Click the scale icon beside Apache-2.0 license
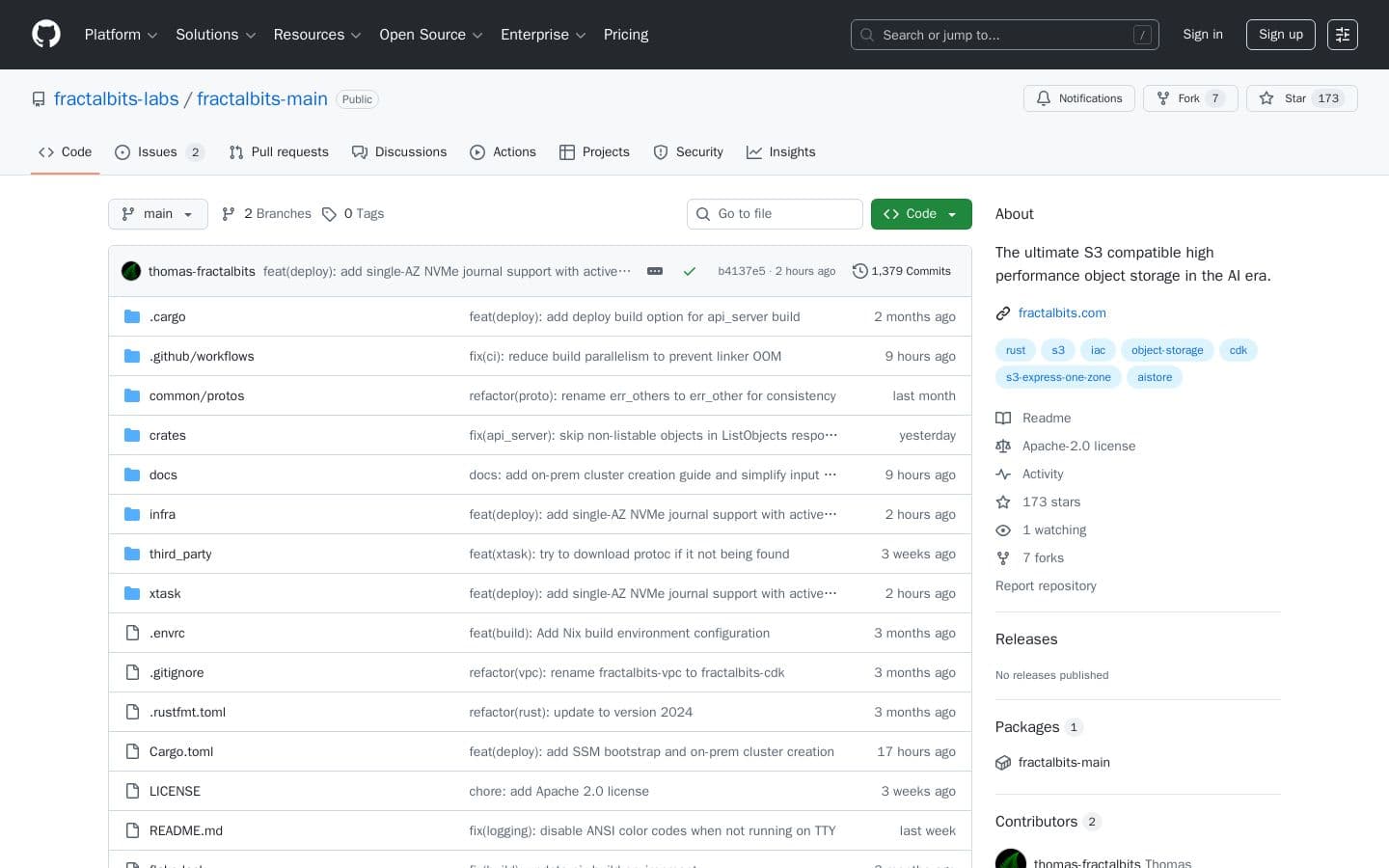Image resolution: width=1389 pixels, height=868 pixels. point(1003,447)
